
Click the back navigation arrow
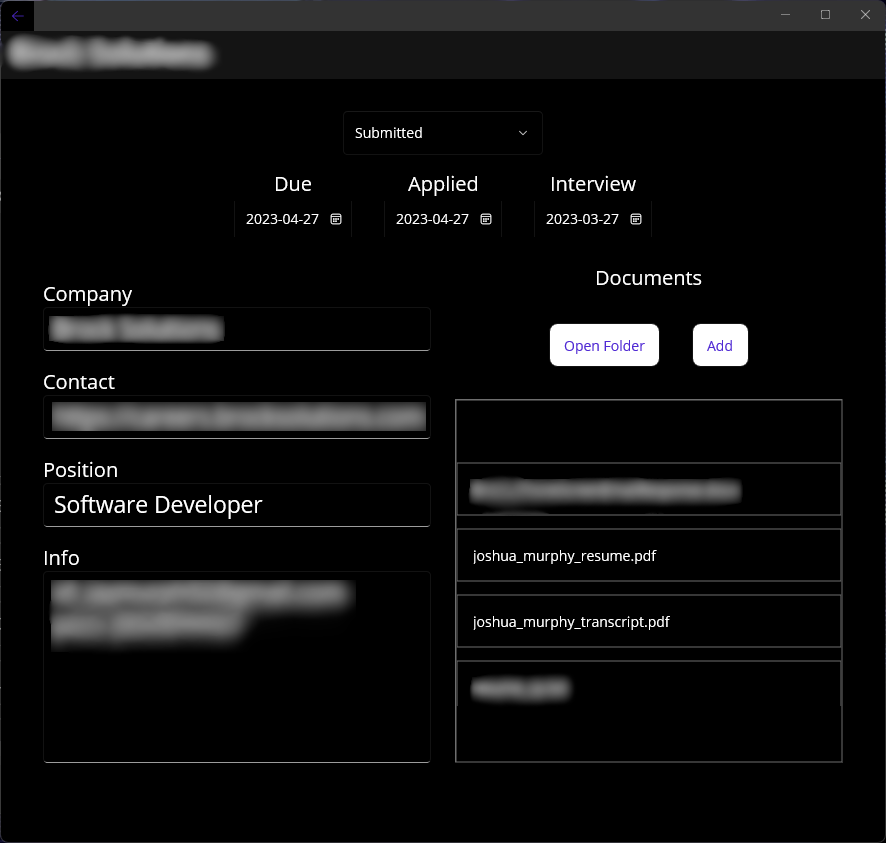[17, 15]
